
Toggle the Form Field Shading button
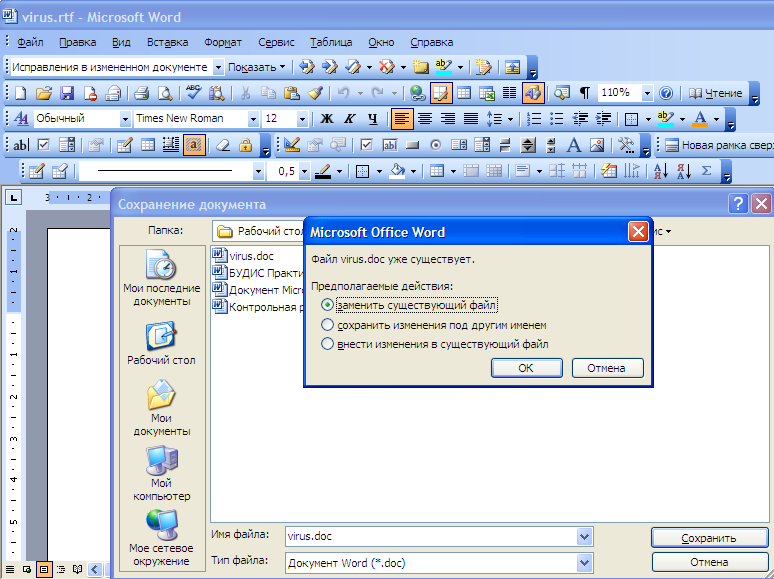(x=194, y=145)
